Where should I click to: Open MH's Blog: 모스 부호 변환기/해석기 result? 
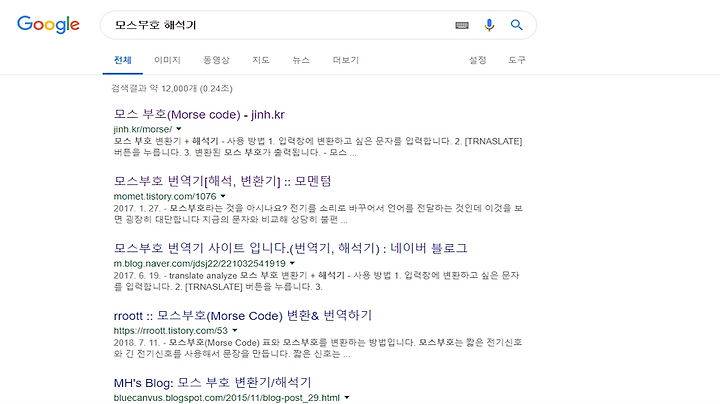[x=213, y=383]
